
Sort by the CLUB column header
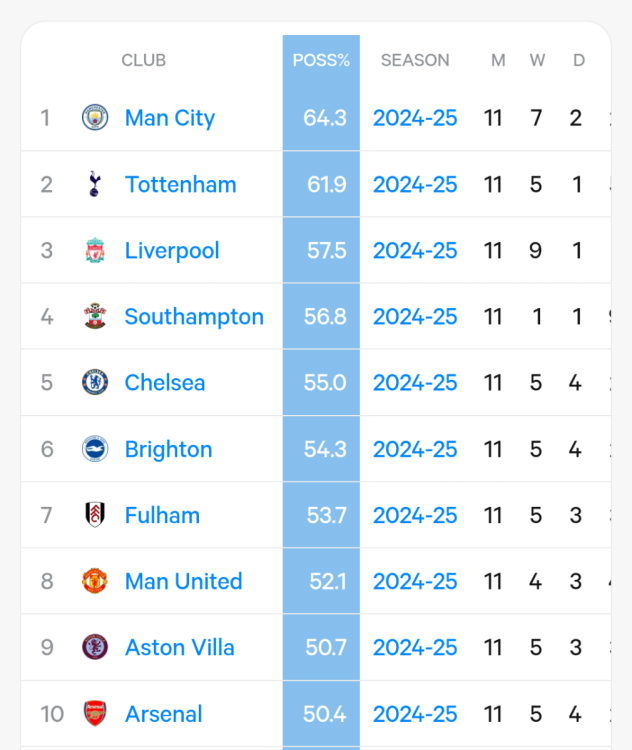(x=143, y=61)
